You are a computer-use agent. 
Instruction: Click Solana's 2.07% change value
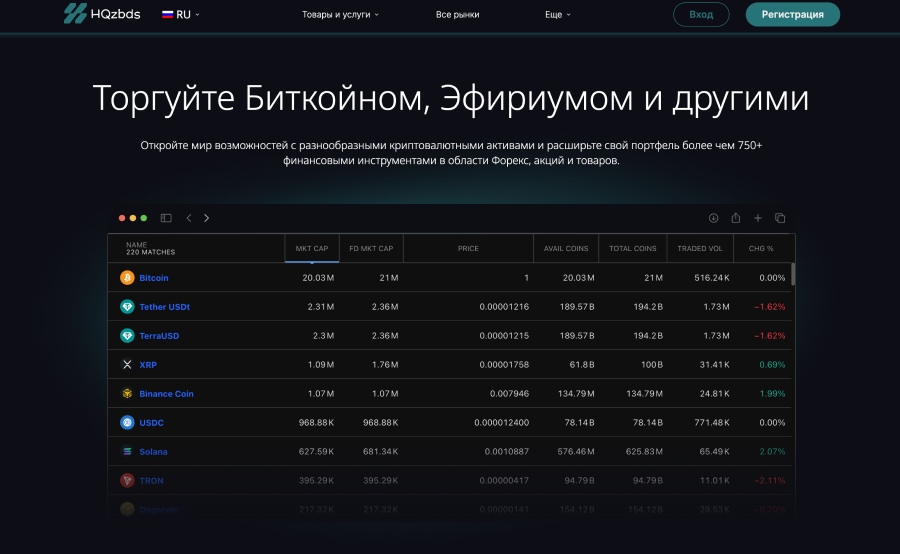772,452
